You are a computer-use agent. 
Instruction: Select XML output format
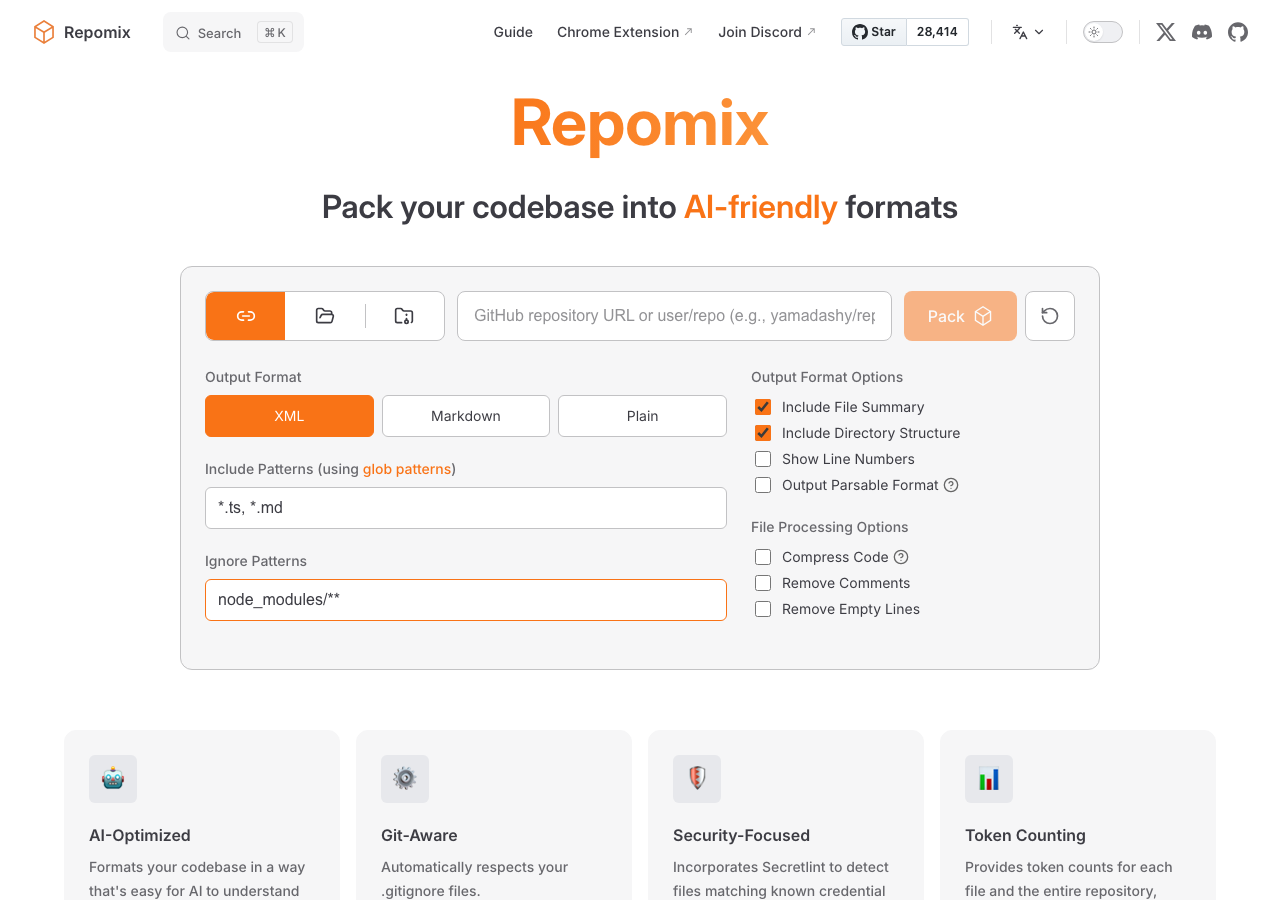pyautogui.click(x=289, y=416)
